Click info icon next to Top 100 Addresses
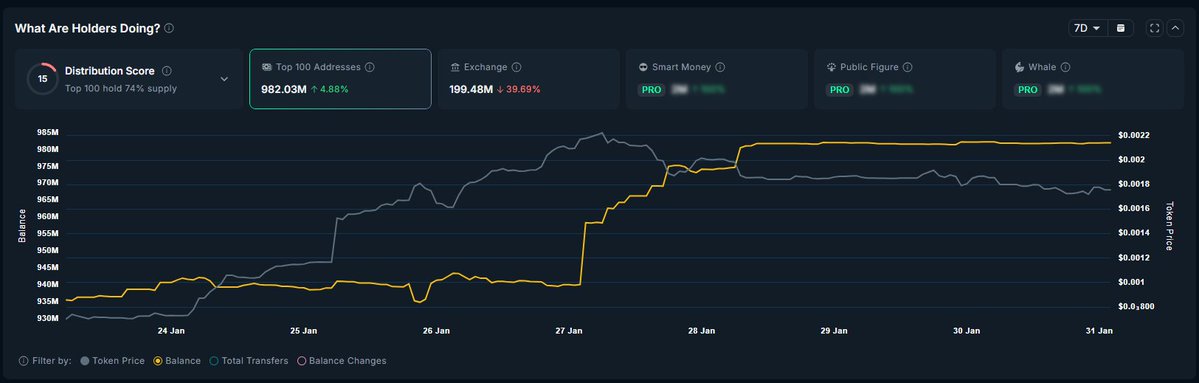 coord(370,67)
